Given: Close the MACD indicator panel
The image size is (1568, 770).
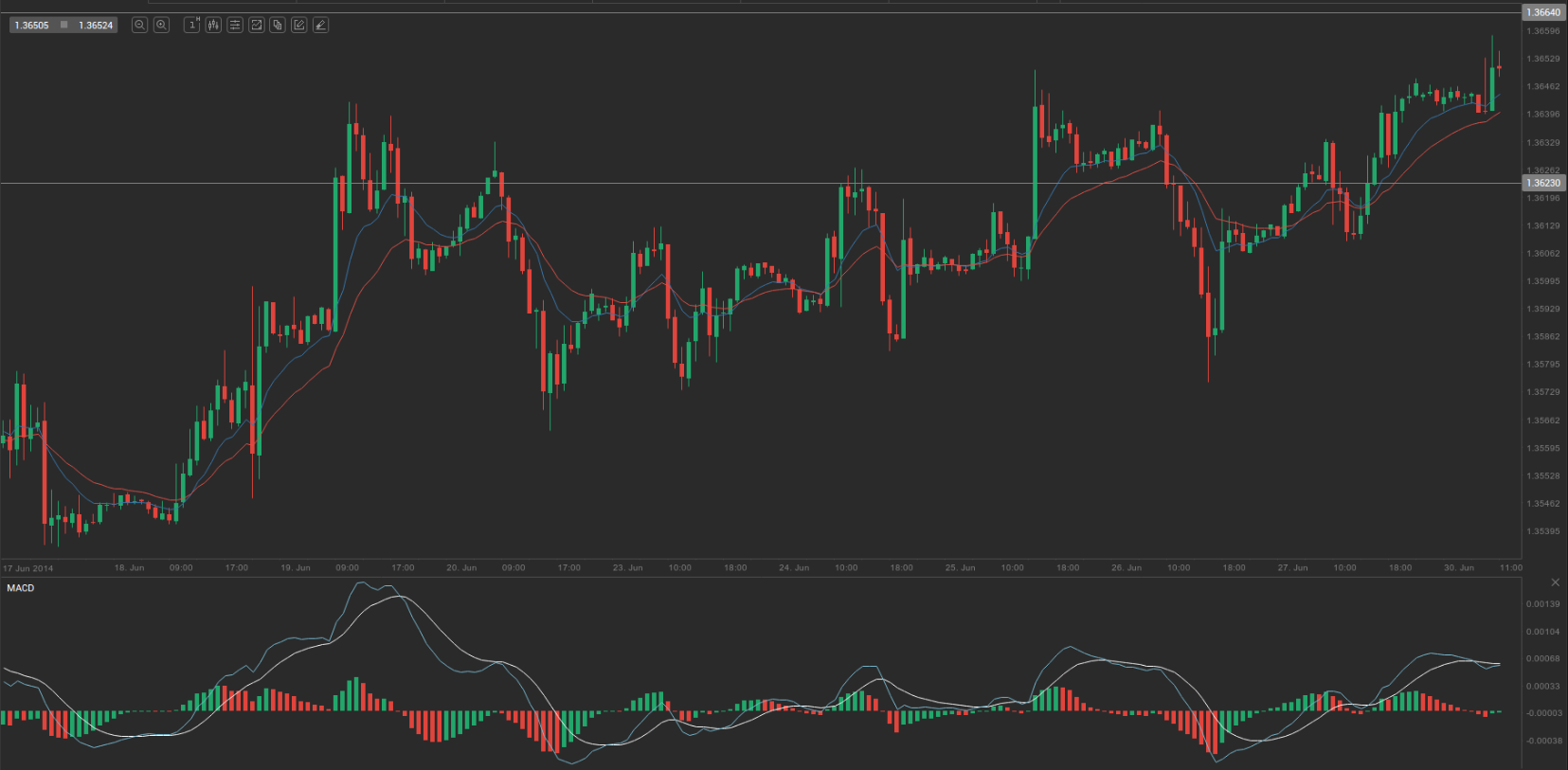Looking at the screenshot, I should tap(1555, 582).
